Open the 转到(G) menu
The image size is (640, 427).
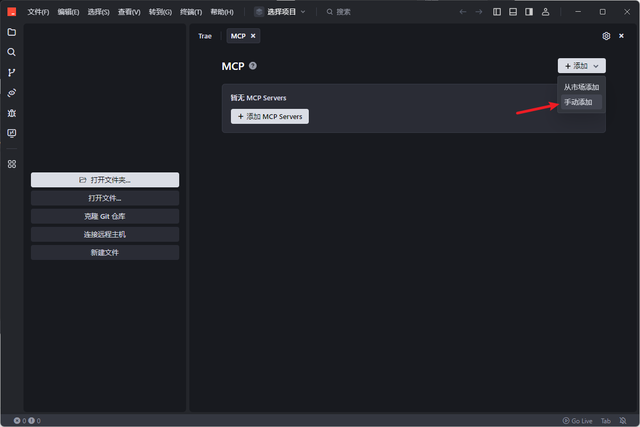(160, 12)
